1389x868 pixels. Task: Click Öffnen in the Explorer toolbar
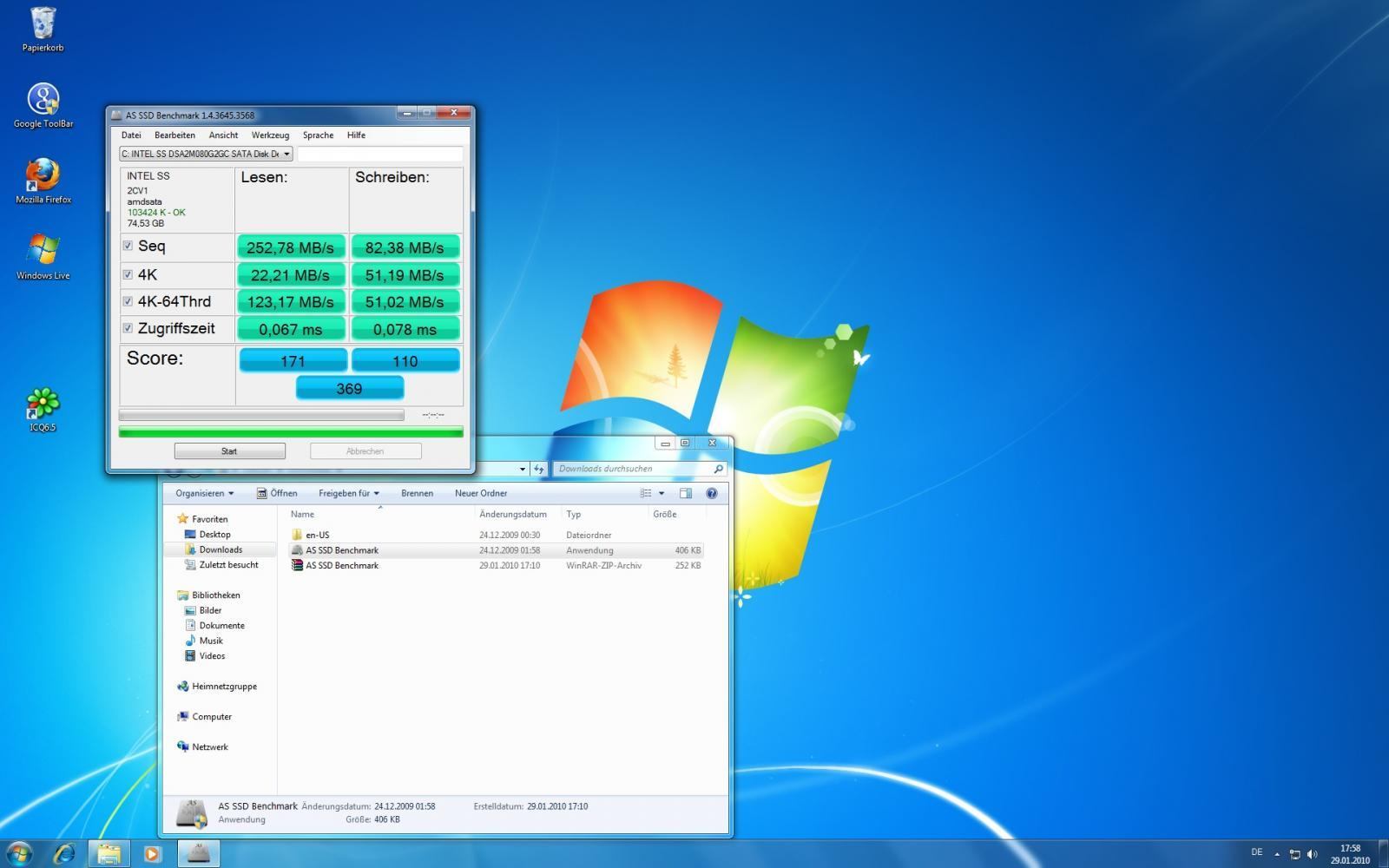[x=277, y=493]
